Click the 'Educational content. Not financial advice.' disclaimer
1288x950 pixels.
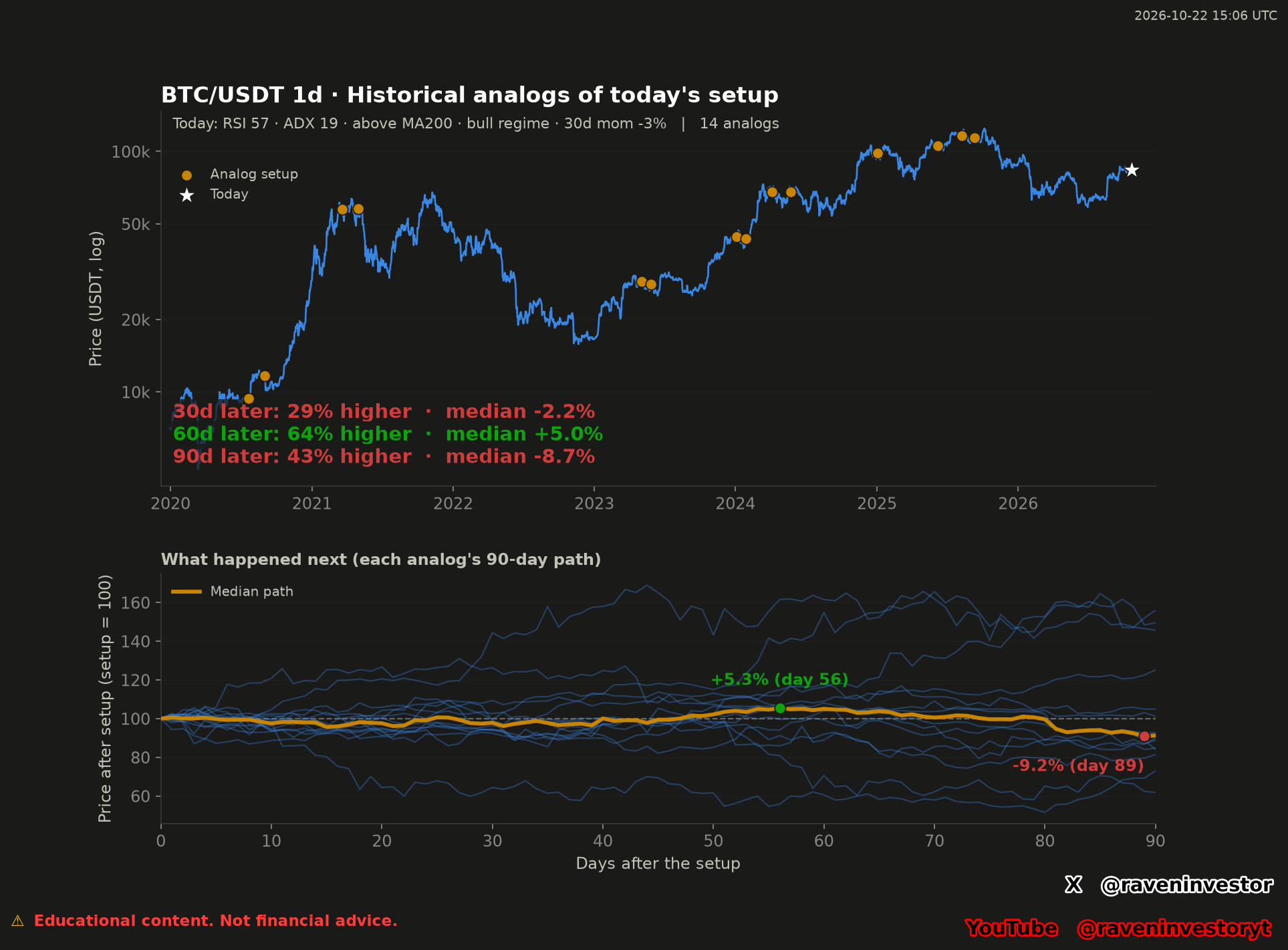[x=216, y=921]
